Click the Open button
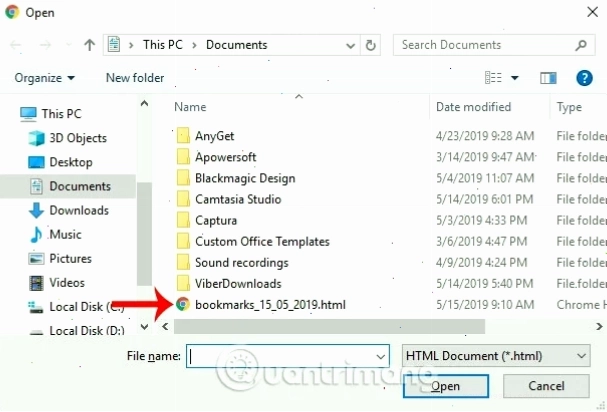 [x=446, y=386]
